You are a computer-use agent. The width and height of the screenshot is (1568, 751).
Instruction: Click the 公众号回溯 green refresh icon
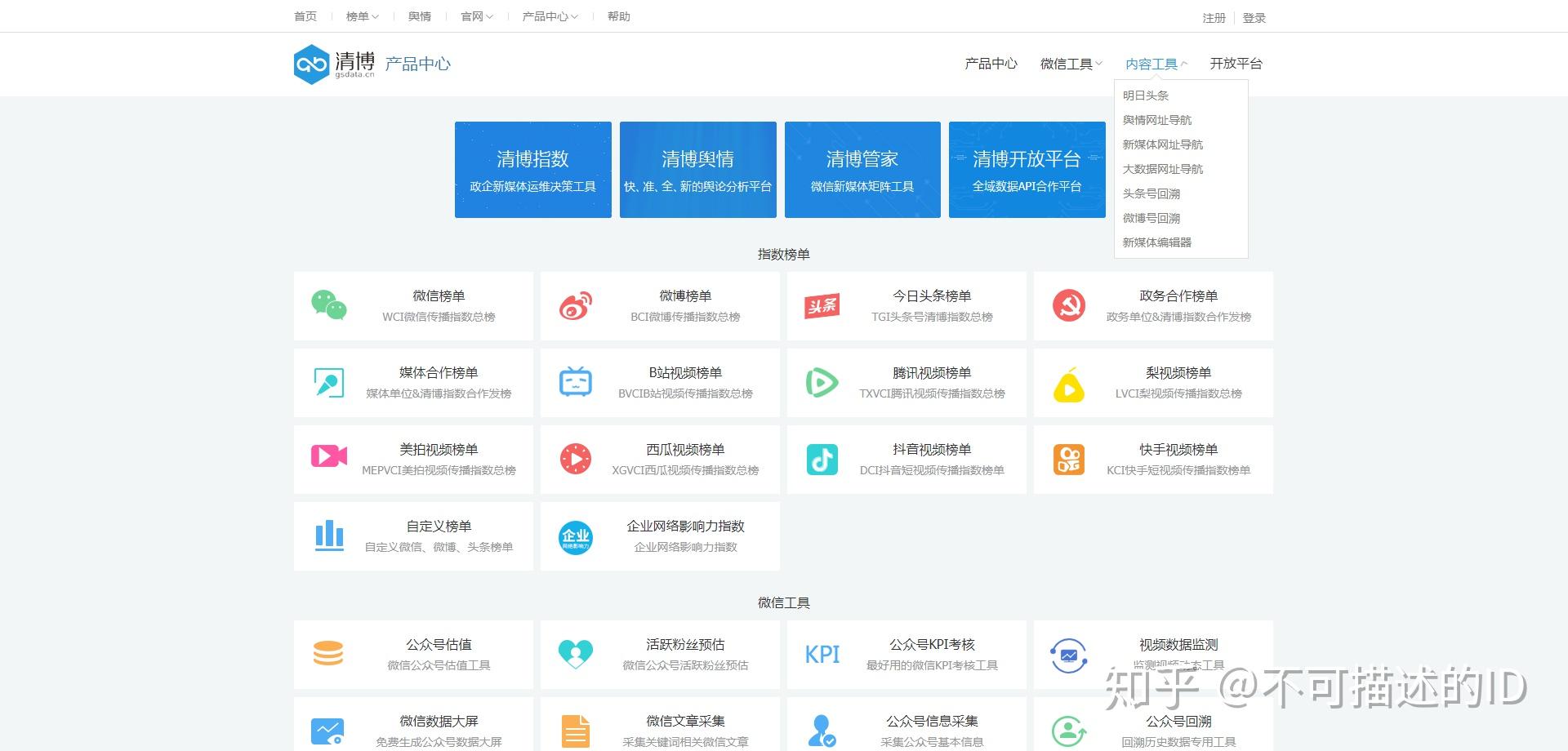(1069, 731)
